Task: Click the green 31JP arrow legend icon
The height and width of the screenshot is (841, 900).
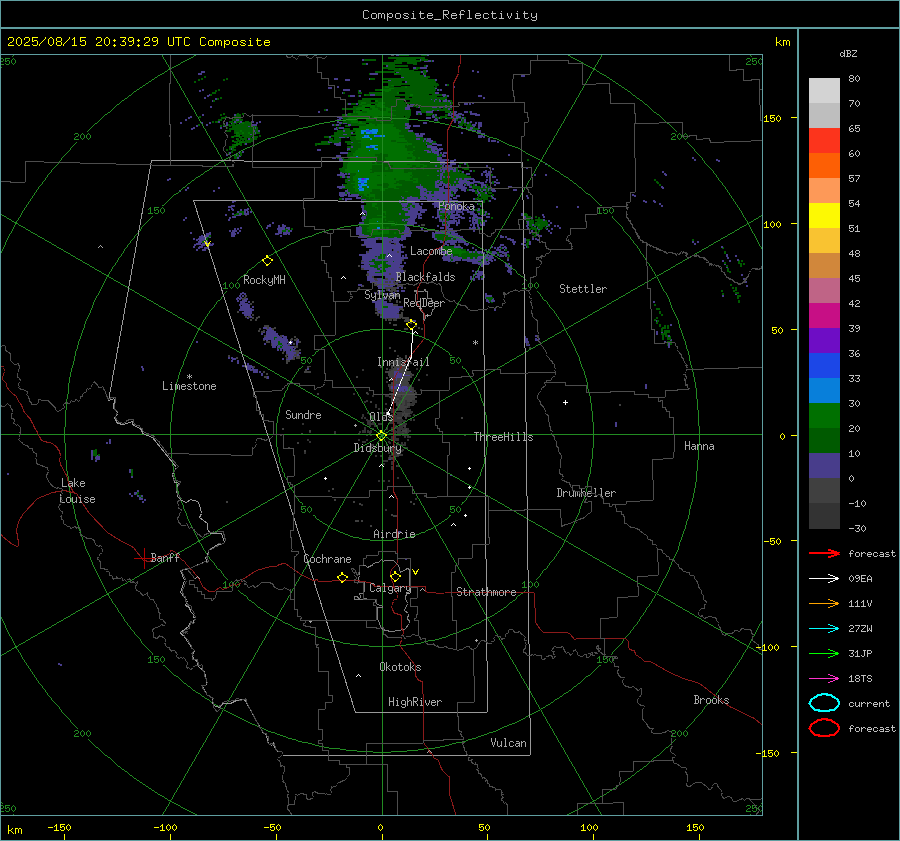Action: 824,653
